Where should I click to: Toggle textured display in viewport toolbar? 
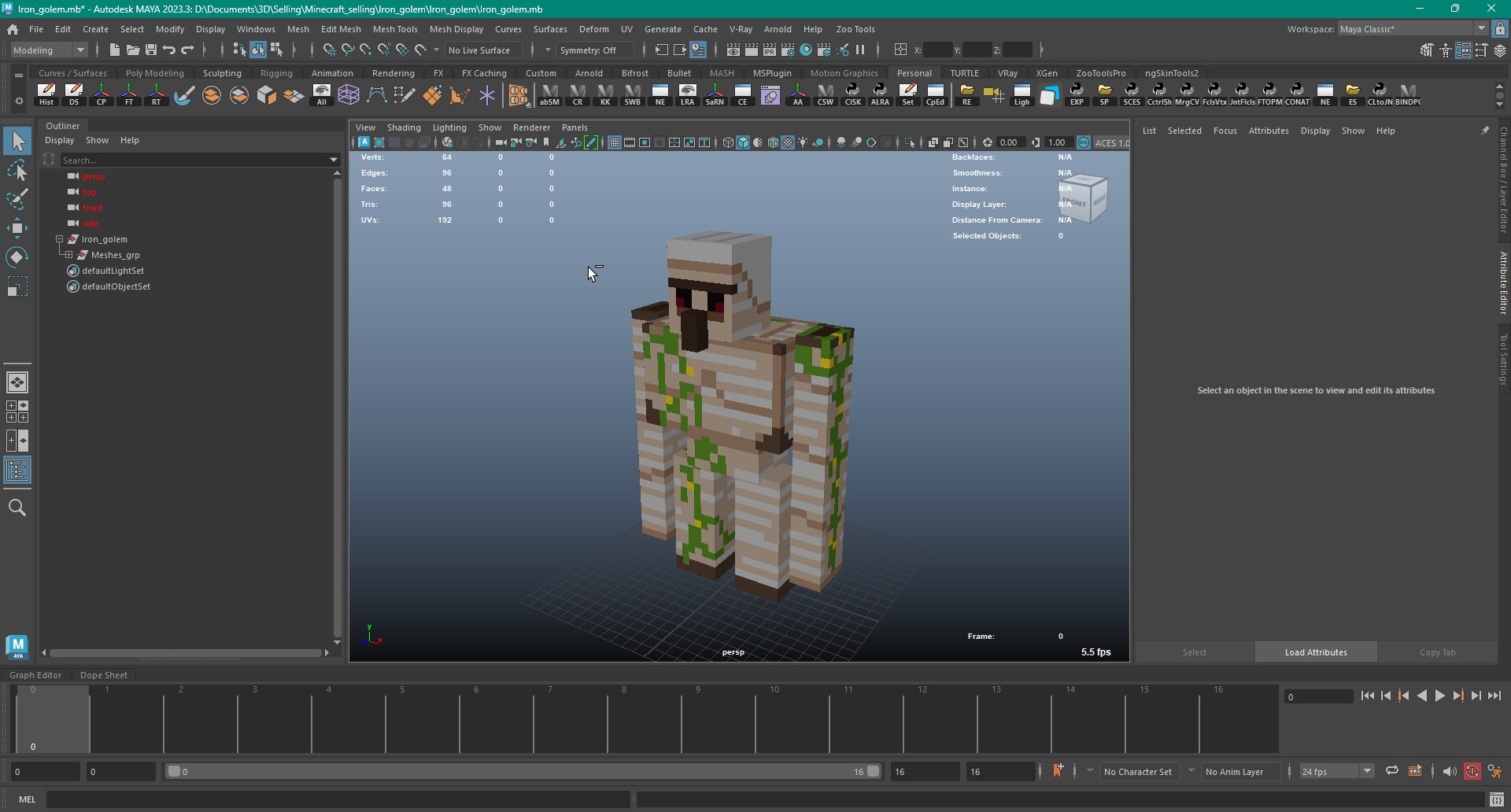point(788,142)
